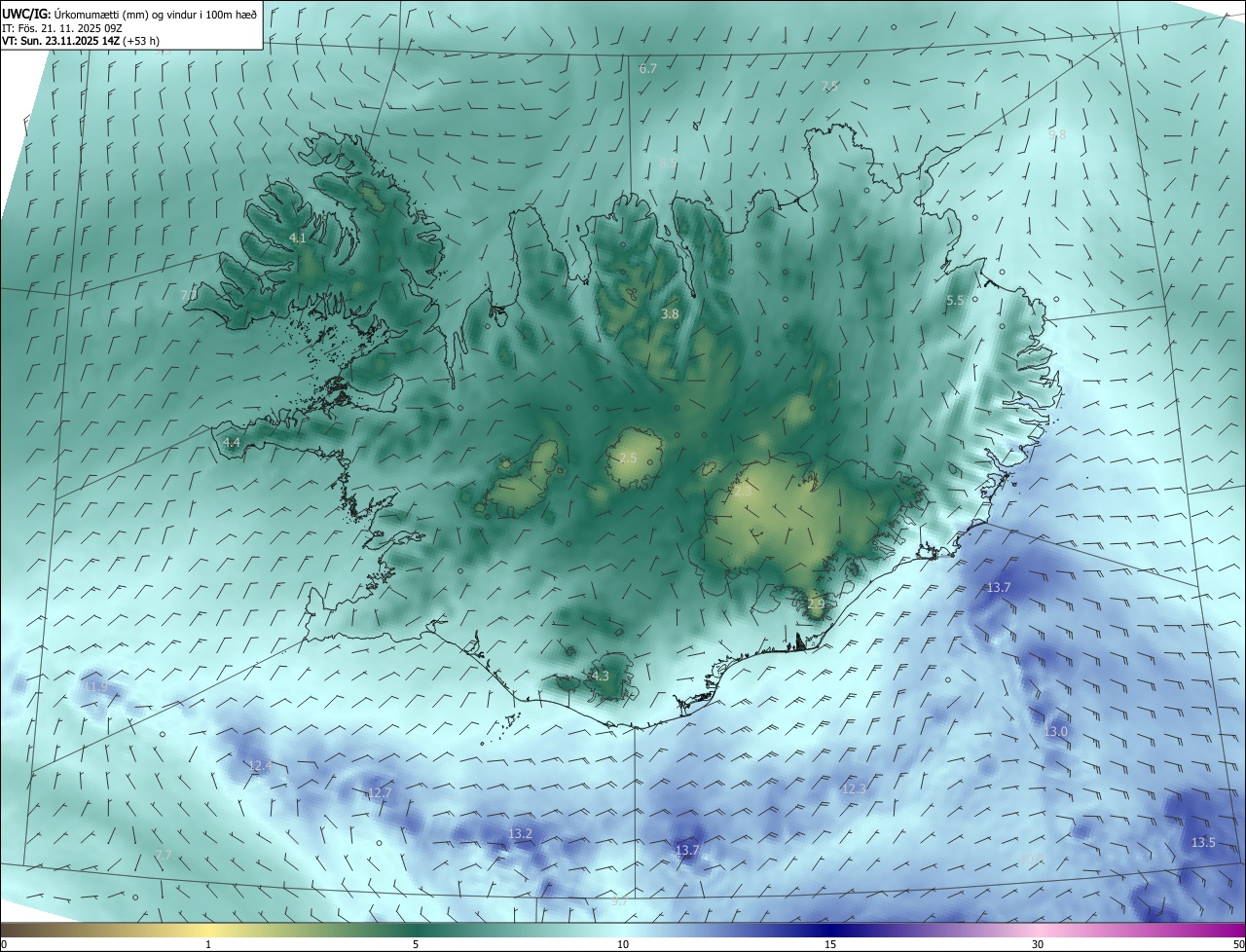Click the 1 tick on the color scale
1246x952 pixels.
pyautogui.click(x=208, y=945)
